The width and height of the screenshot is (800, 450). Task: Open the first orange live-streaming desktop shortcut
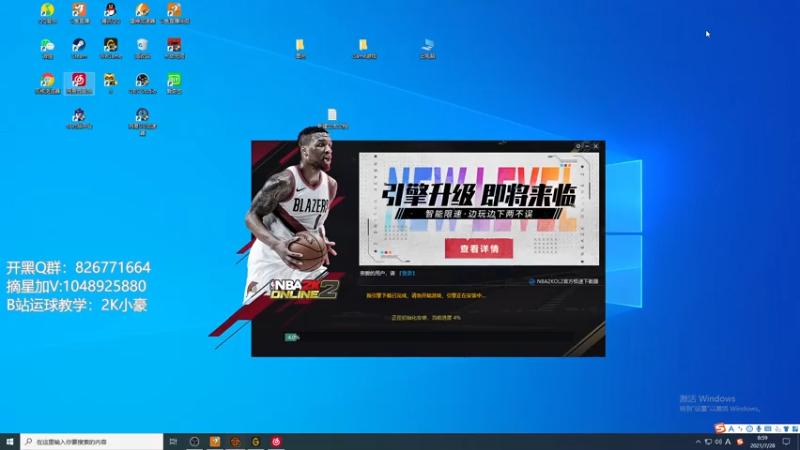[x=79, y=13]
